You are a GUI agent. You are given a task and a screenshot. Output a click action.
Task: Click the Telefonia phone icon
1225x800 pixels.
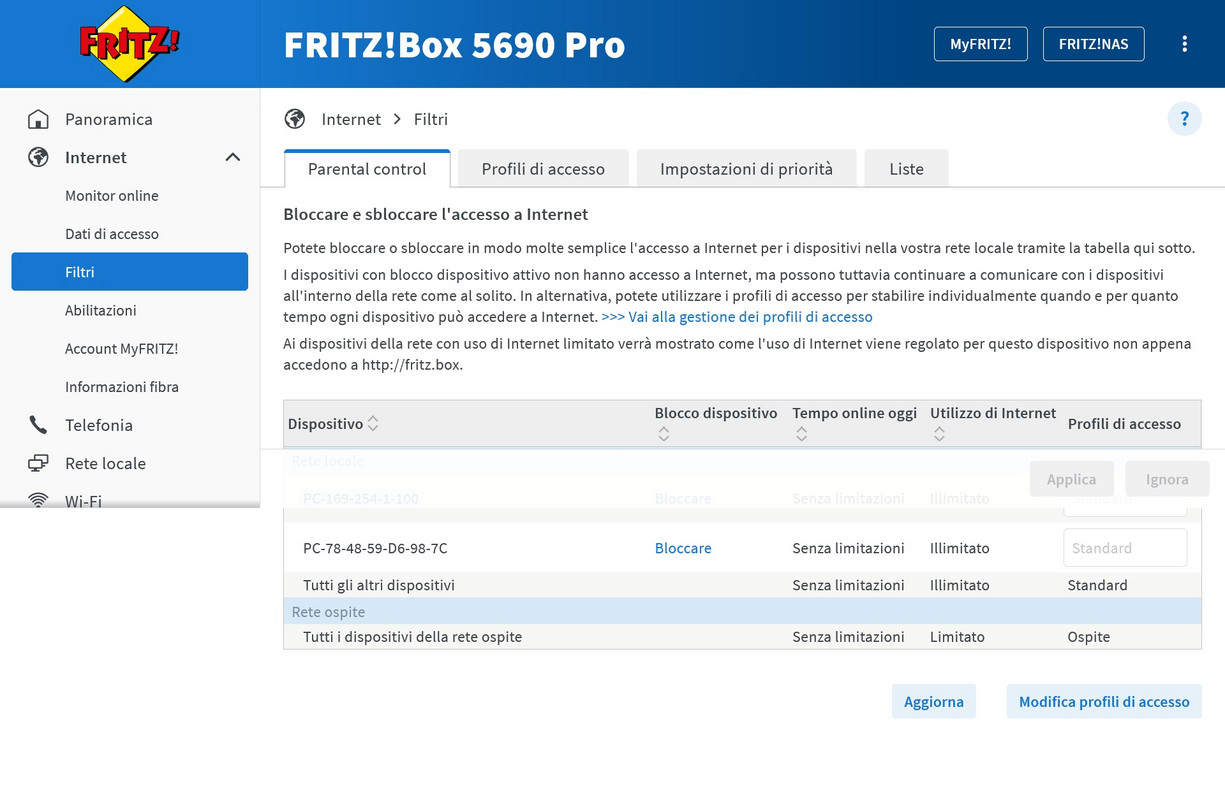pyautogui.click(x=38, y=426)
